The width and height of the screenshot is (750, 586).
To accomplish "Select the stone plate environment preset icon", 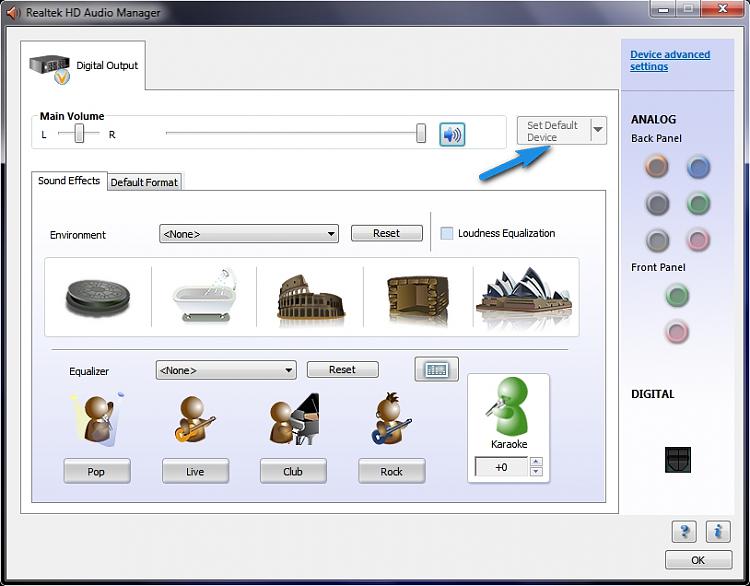I will [98, 297].
